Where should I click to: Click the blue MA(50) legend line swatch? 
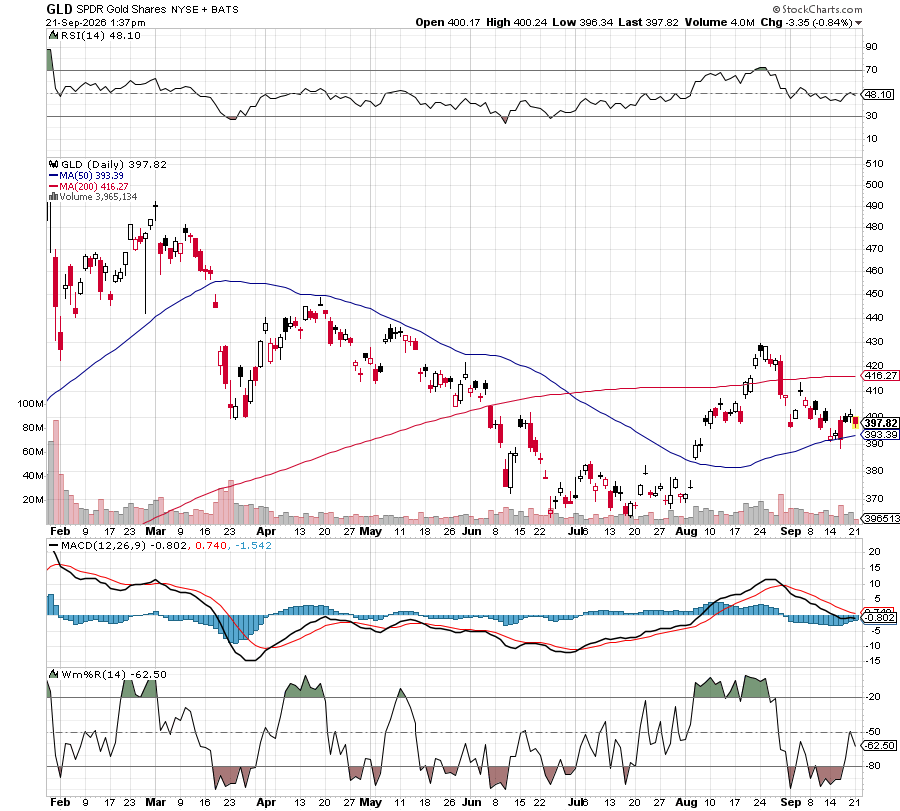(53, 176)
